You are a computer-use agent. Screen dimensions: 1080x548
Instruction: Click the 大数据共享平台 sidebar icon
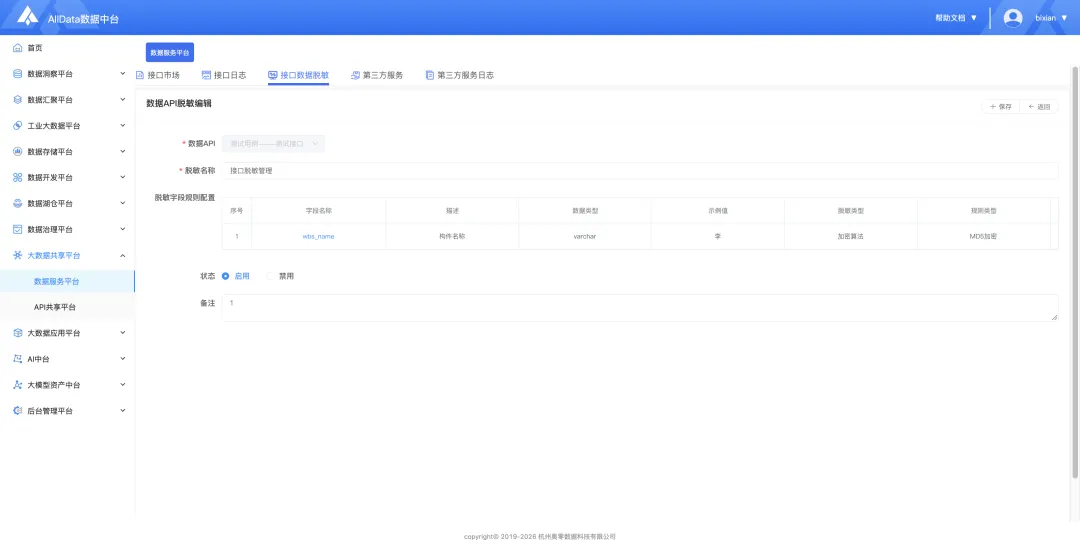[x=18, y=255]
